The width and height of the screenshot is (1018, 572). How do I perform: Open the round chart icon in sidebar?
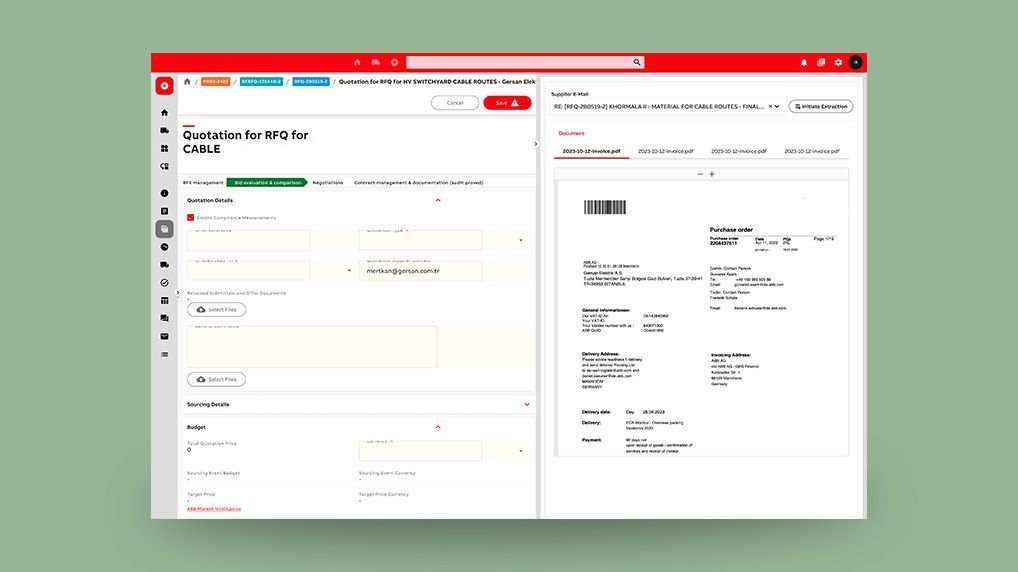click(164, 247)
